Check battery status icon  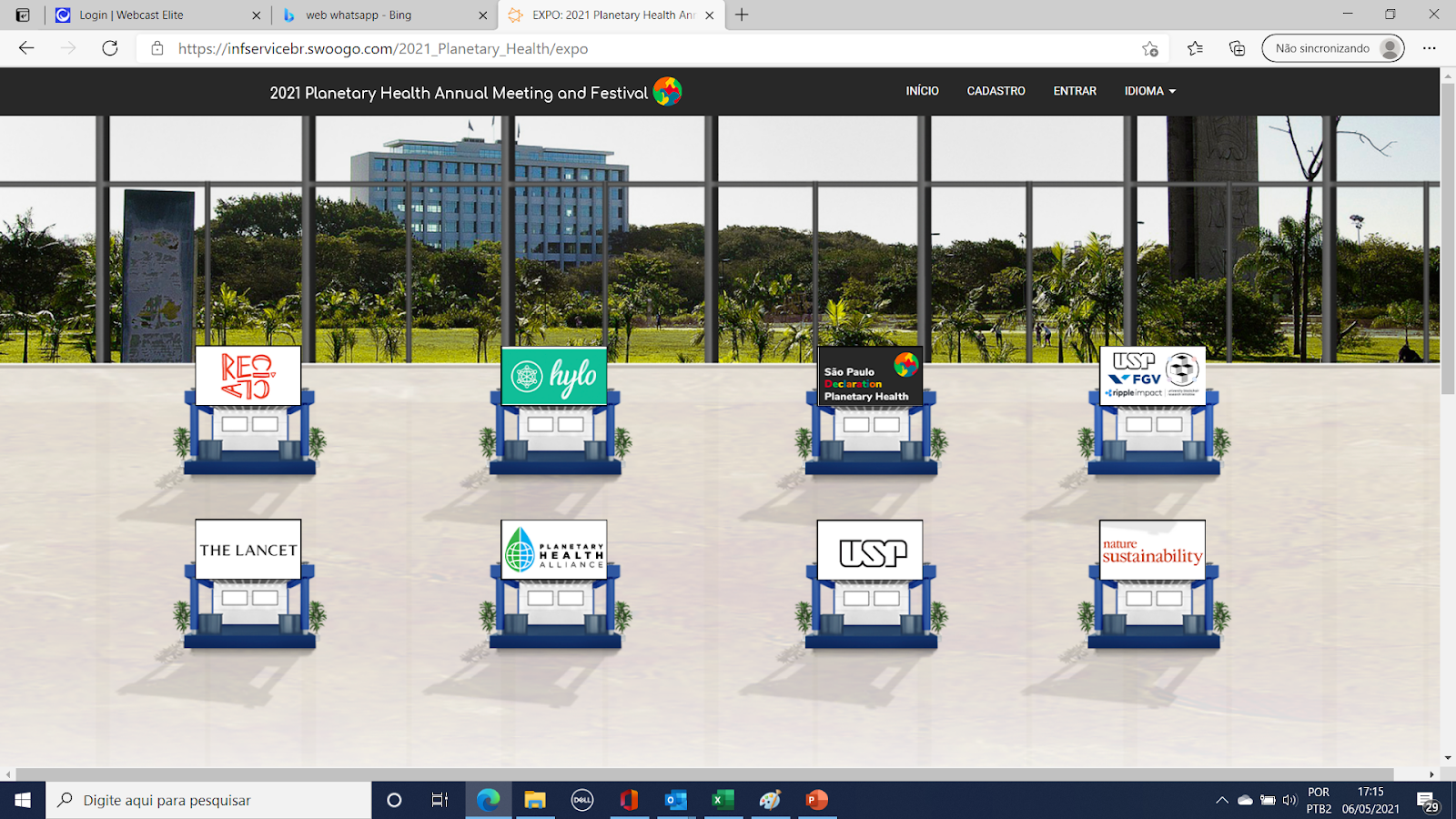(x=1268, y=800)
